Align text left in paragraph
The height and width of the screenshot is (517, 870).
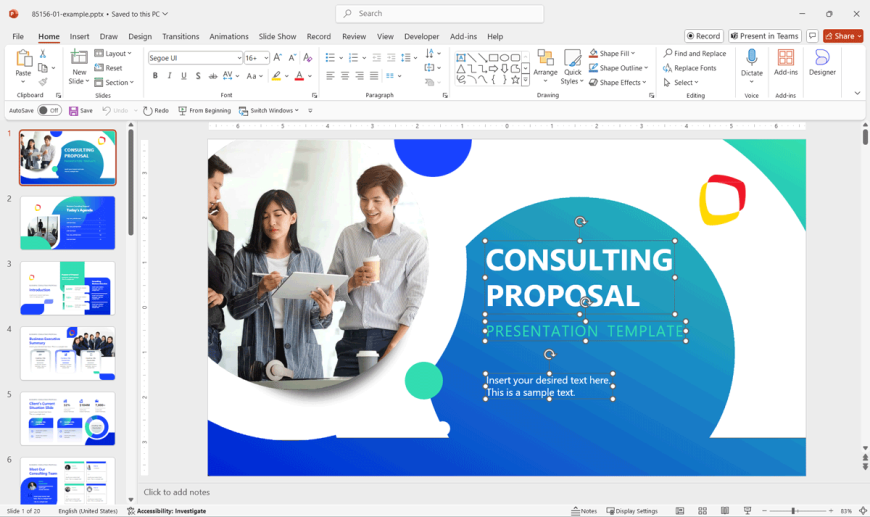click(x=331, y=75)
